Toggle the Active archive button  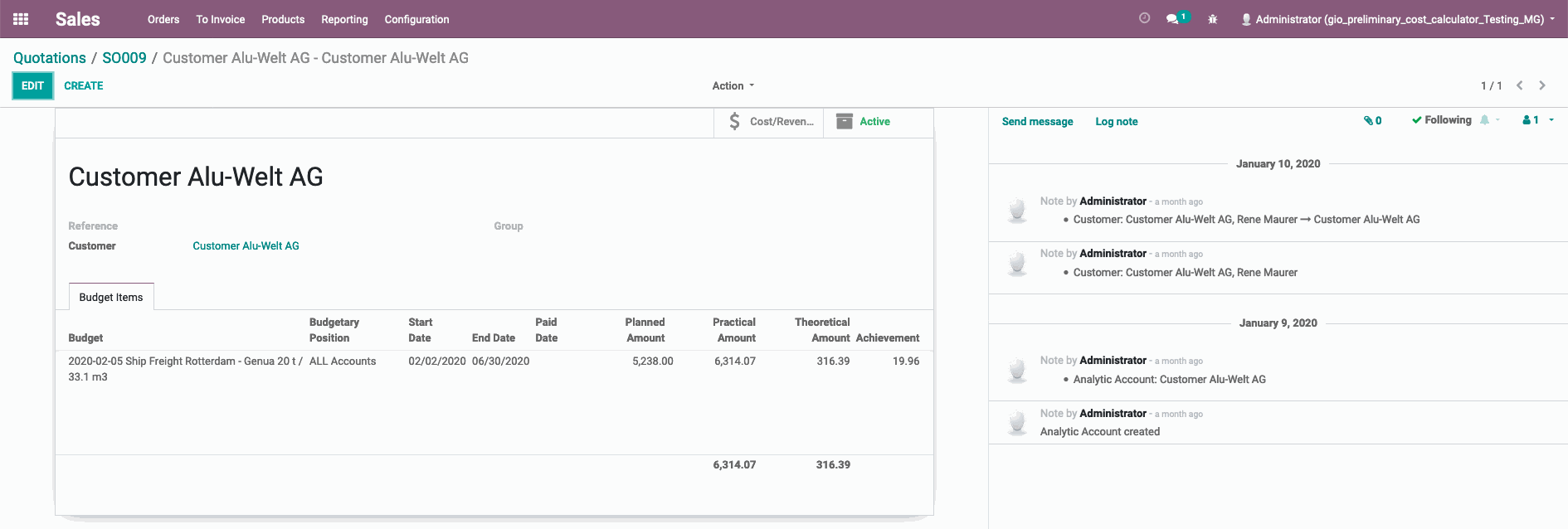click(x=864, y=122)
